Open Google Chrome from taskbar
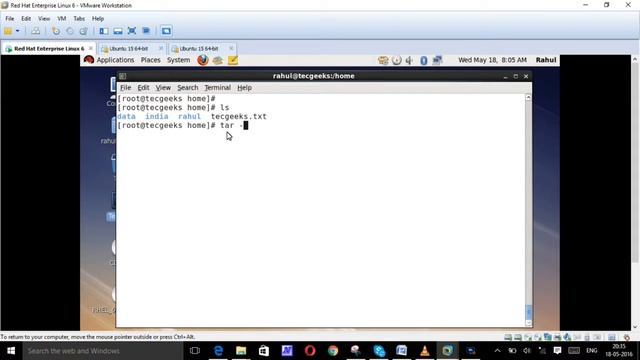 tap(333, 351)
